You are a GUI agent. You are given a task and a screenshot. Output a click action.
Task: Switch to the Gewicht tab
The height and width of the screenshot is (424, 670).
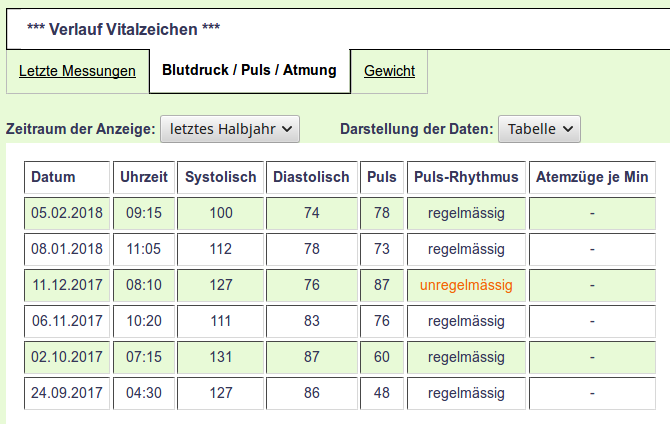pos(389,71)
